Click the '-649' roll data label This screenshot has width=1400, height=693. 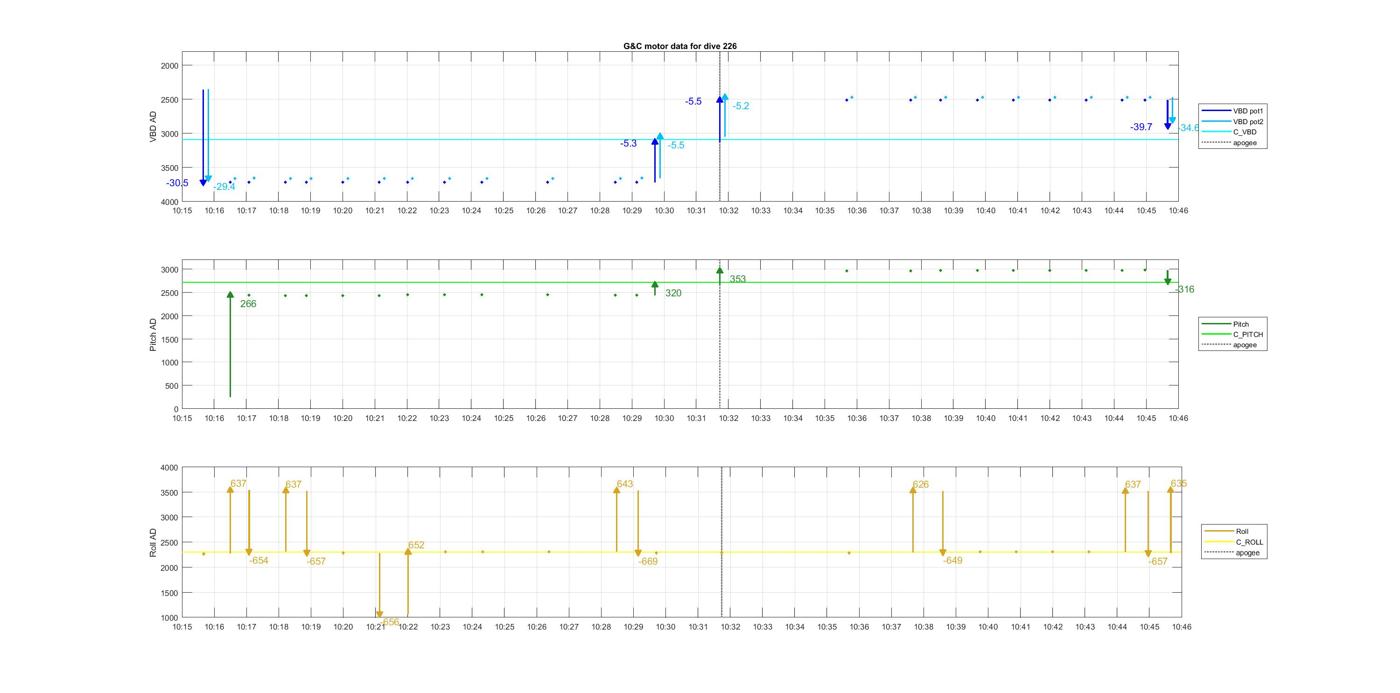coord(953,561)
